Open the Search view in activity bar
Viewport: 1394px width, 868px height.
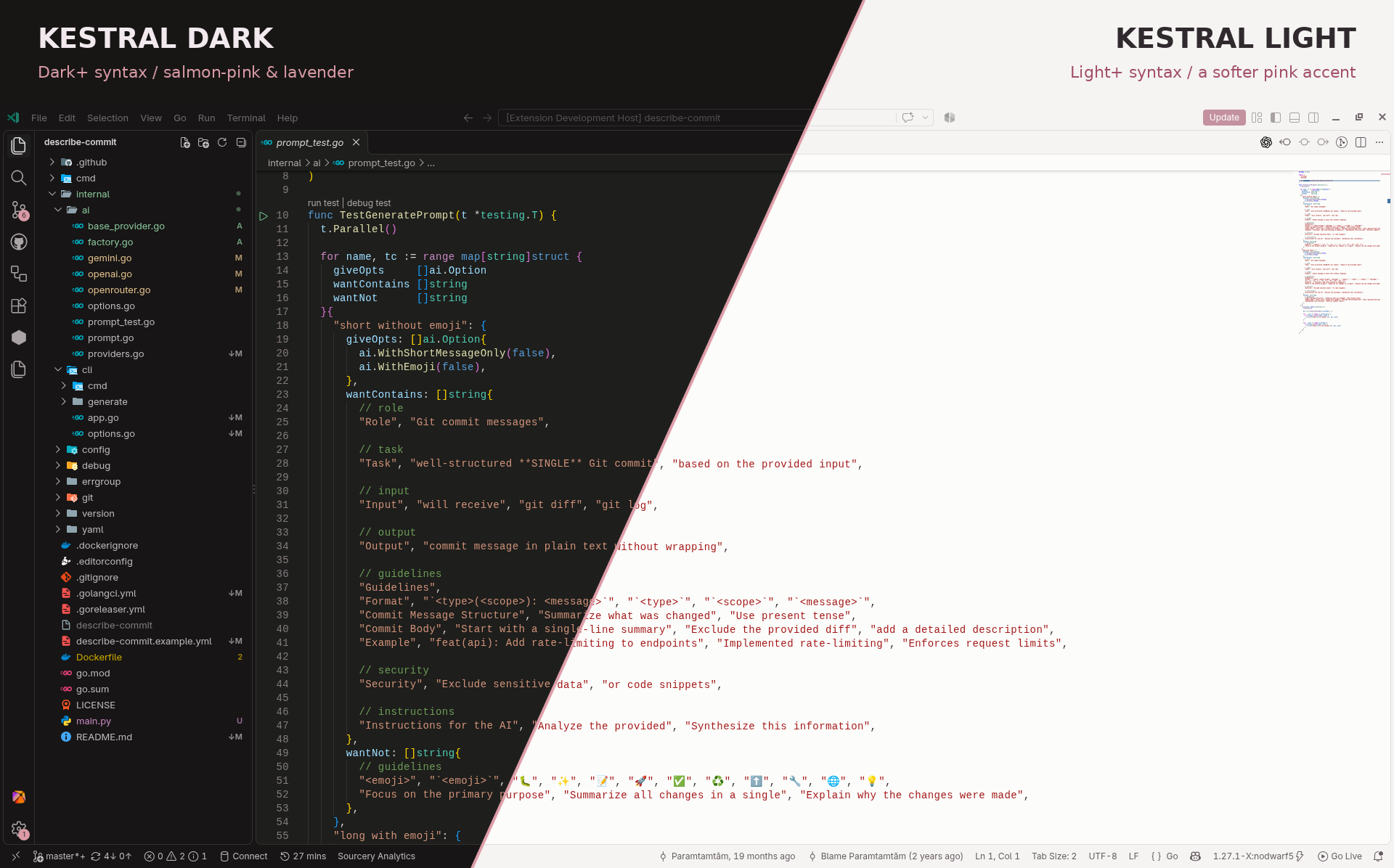[19, 178]
